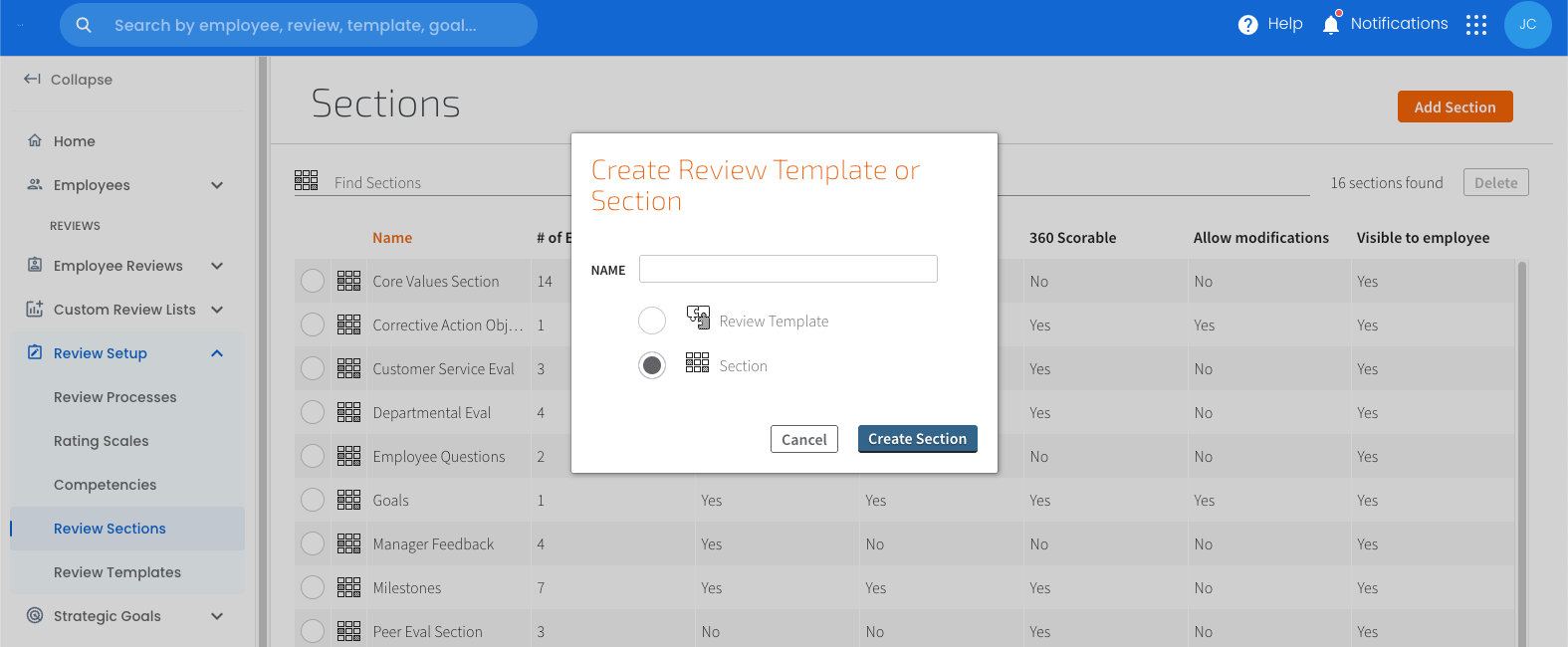
Task: Click the Custom Review Lists icon
Action: pos(35,309)
